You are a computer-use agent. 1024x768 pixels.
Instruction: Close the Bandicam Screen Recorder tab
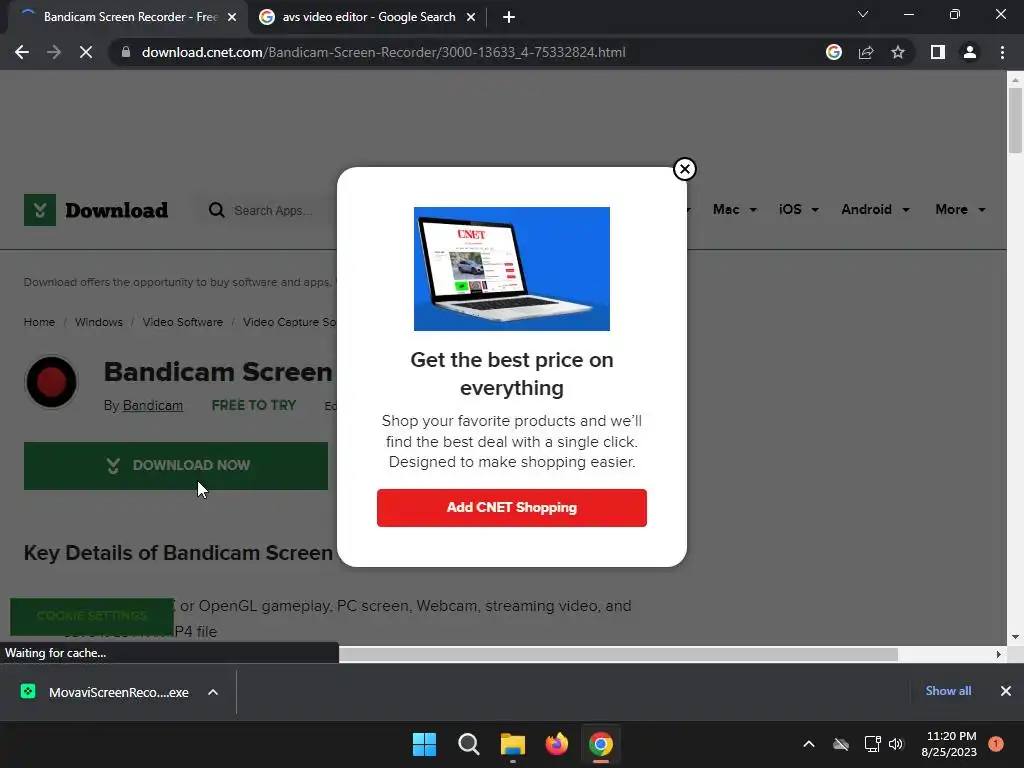point(232,17)
